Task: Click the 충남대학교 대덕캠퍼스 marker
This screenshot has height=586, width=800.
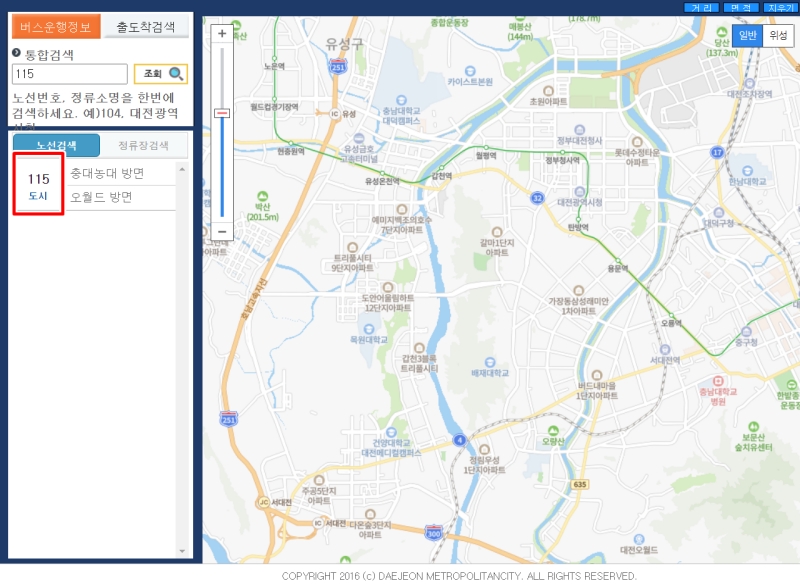Action: (402, 100)
